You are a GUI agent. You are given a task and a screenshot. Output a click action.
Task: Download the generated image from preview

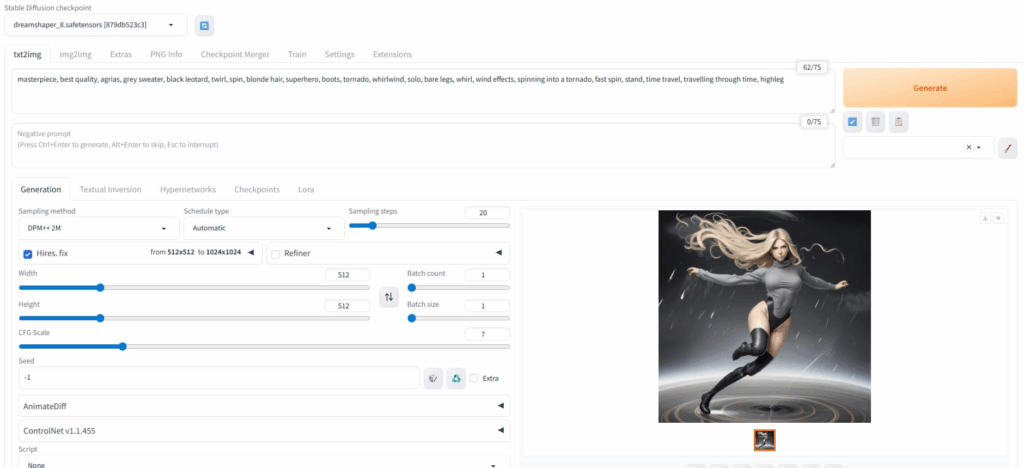(x=984, y=217)
